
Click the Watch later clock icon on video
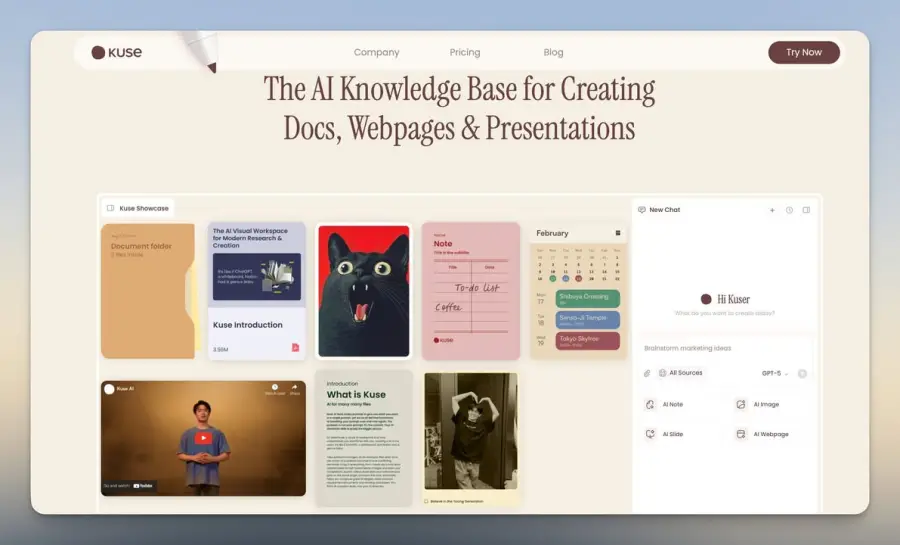tap(275, 389)
